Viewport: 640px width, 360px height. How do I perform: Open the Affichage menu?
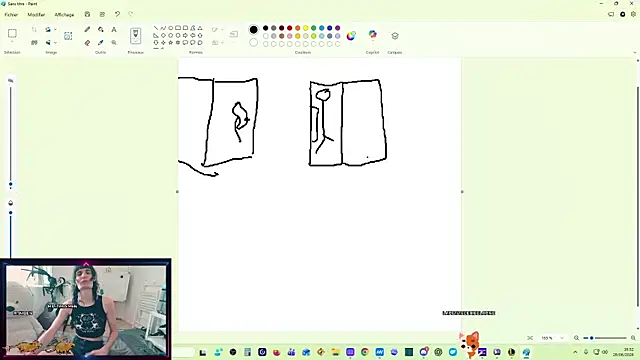pos(64,15)
